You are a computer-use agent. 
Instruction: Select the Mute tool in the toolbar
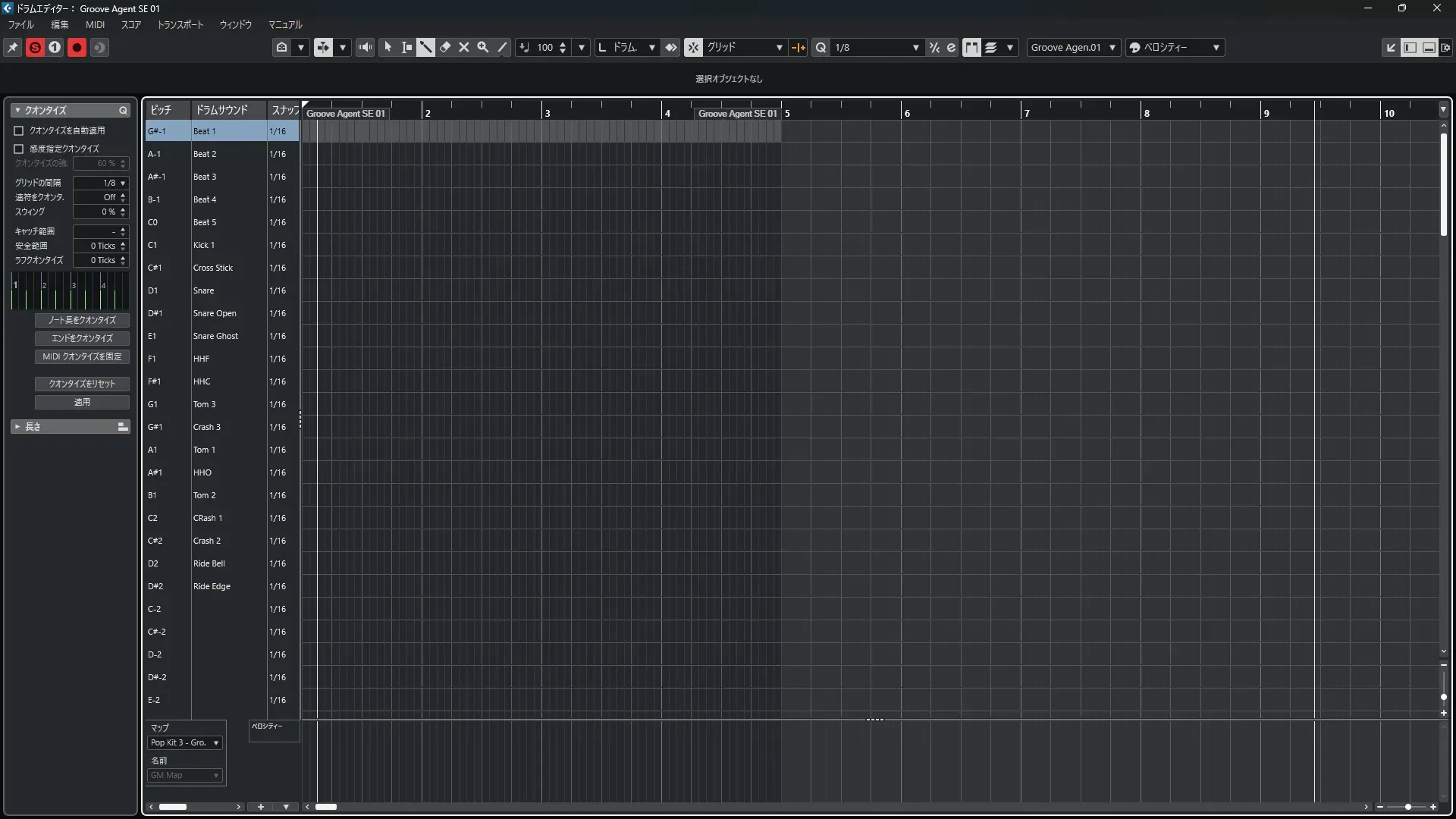point(464,47)
